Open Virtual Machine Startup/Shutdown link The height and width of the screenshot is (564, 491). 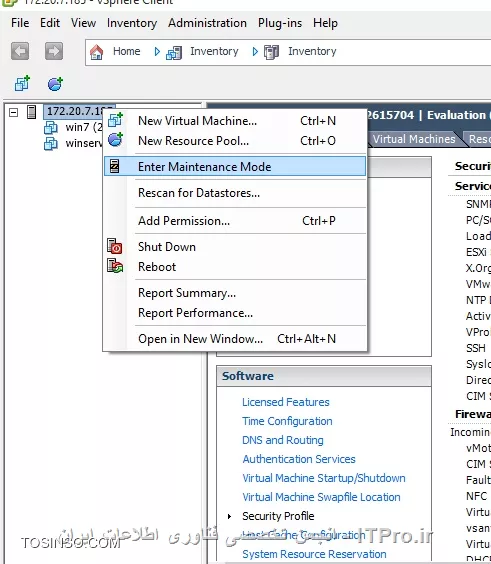click(x=324, y=478)
